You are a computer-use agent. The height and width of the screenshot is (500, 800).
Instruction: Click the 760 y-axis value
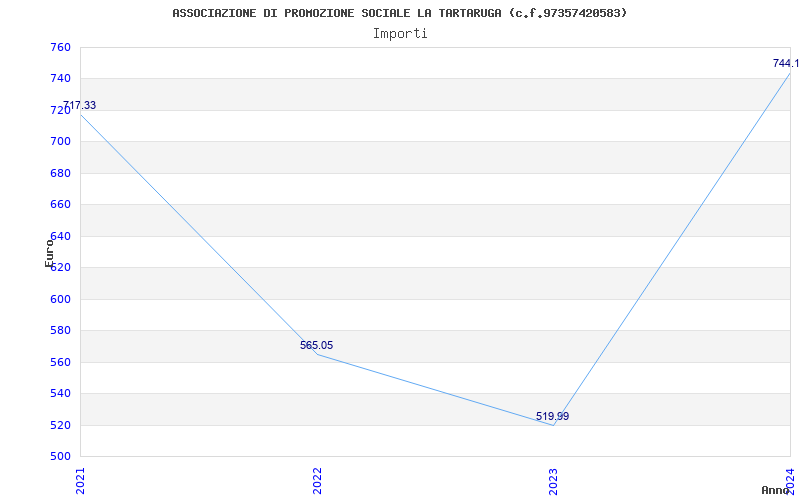pos(60,47)
